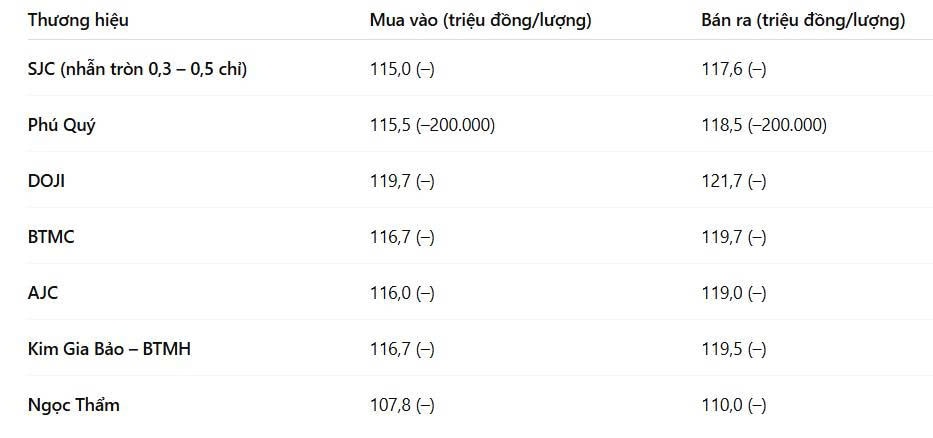Select the Kim Gia Bảo – BTMH cell
Image resolution: width=933 pixels, height=438 pixels.
pyautogui.click(x=109, y=349)
